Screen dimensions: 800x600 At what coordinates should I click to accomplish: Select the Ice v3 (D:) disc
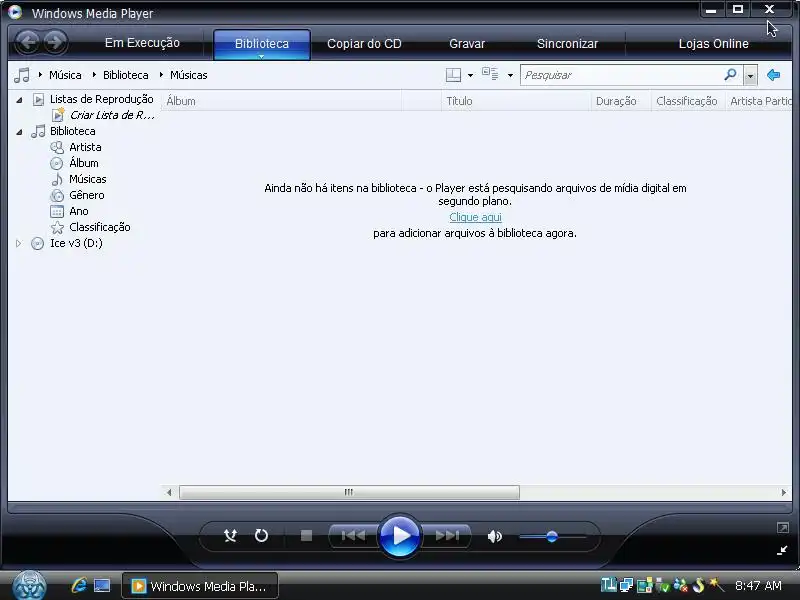click(76, 243)
